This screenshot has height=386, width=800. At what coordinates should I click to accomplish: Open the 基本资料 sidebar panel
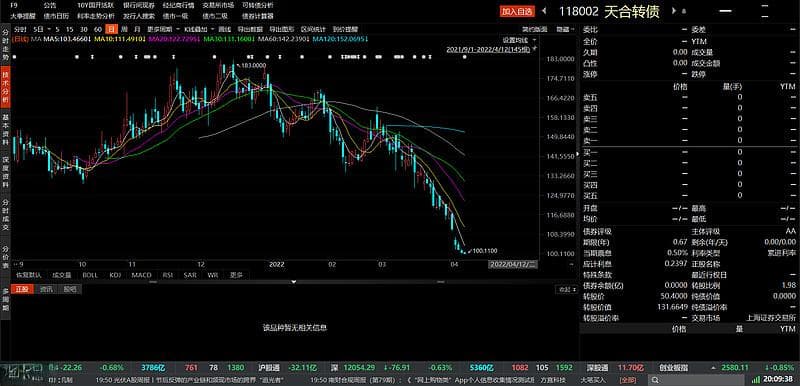click(x=6, y=130)
